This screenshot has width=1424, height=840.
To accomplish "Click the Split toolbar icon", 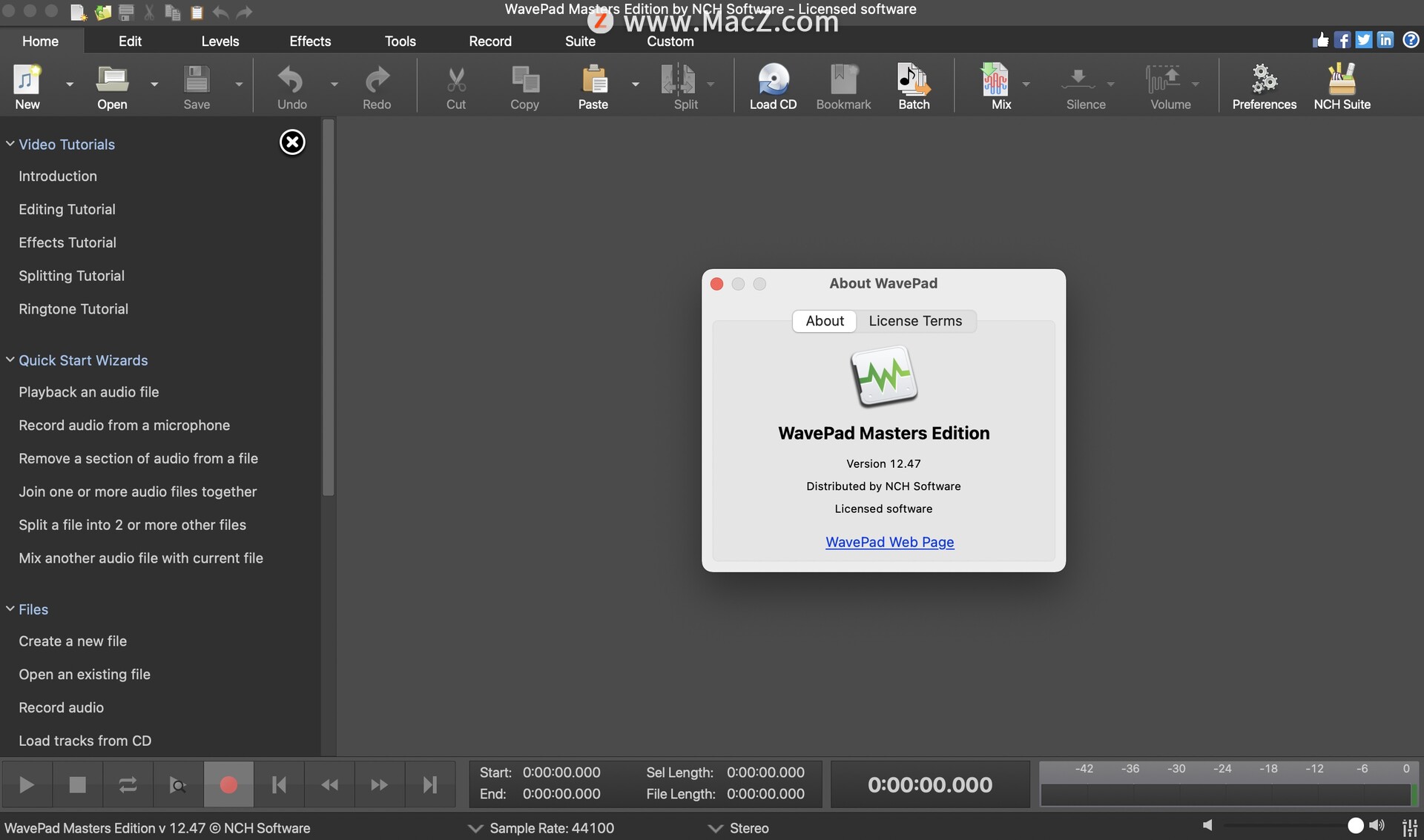I will pyautogui.click(x=679, y=79).
